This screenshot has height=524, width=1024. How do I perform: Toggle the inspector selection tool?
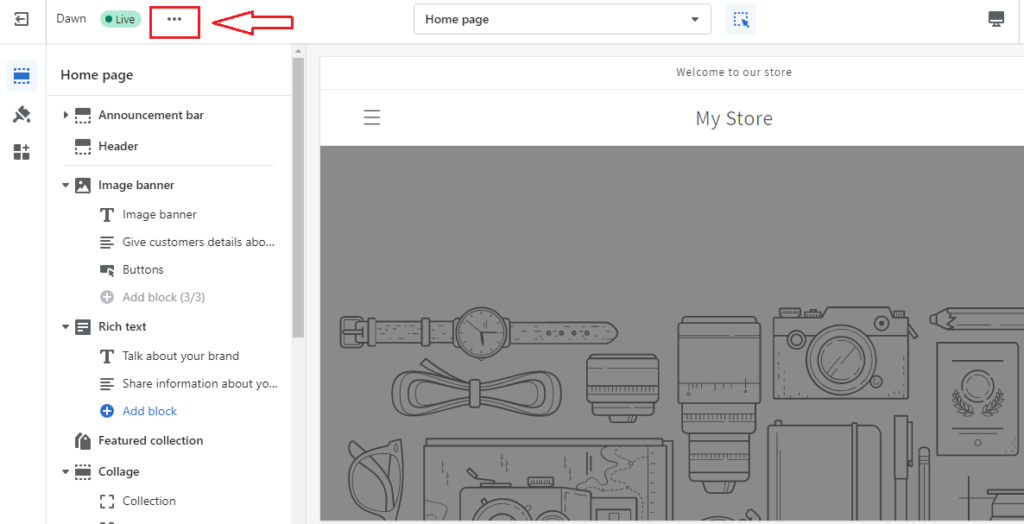(740, 19)
